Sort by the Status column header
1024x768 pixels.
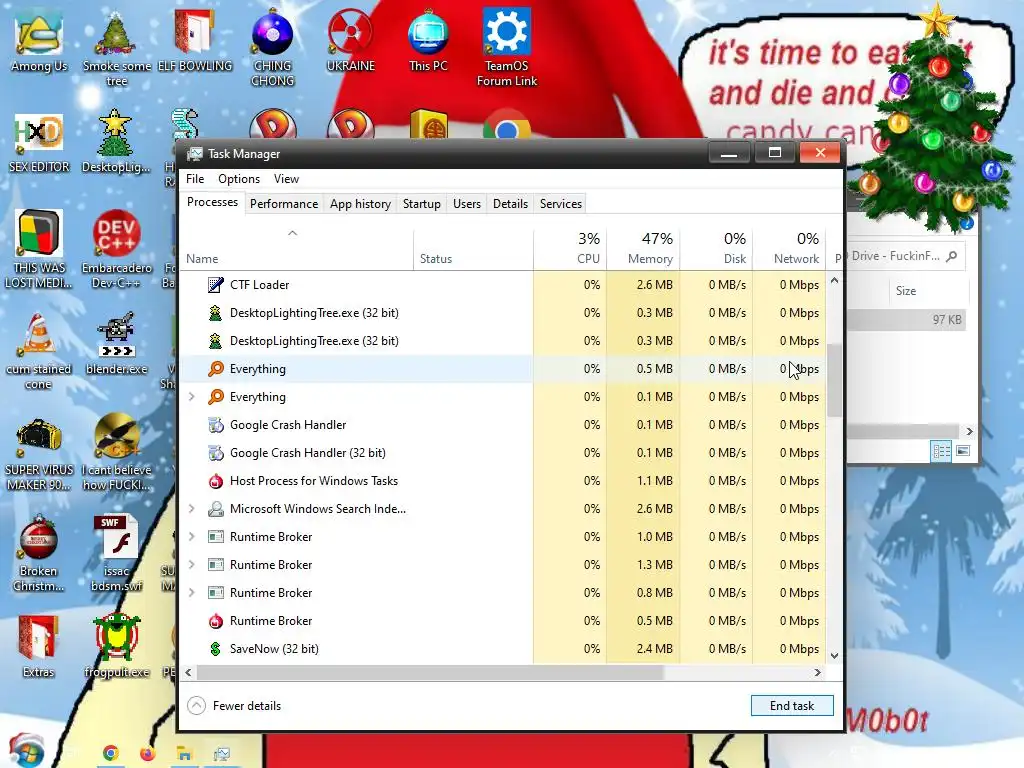(473, 249)
